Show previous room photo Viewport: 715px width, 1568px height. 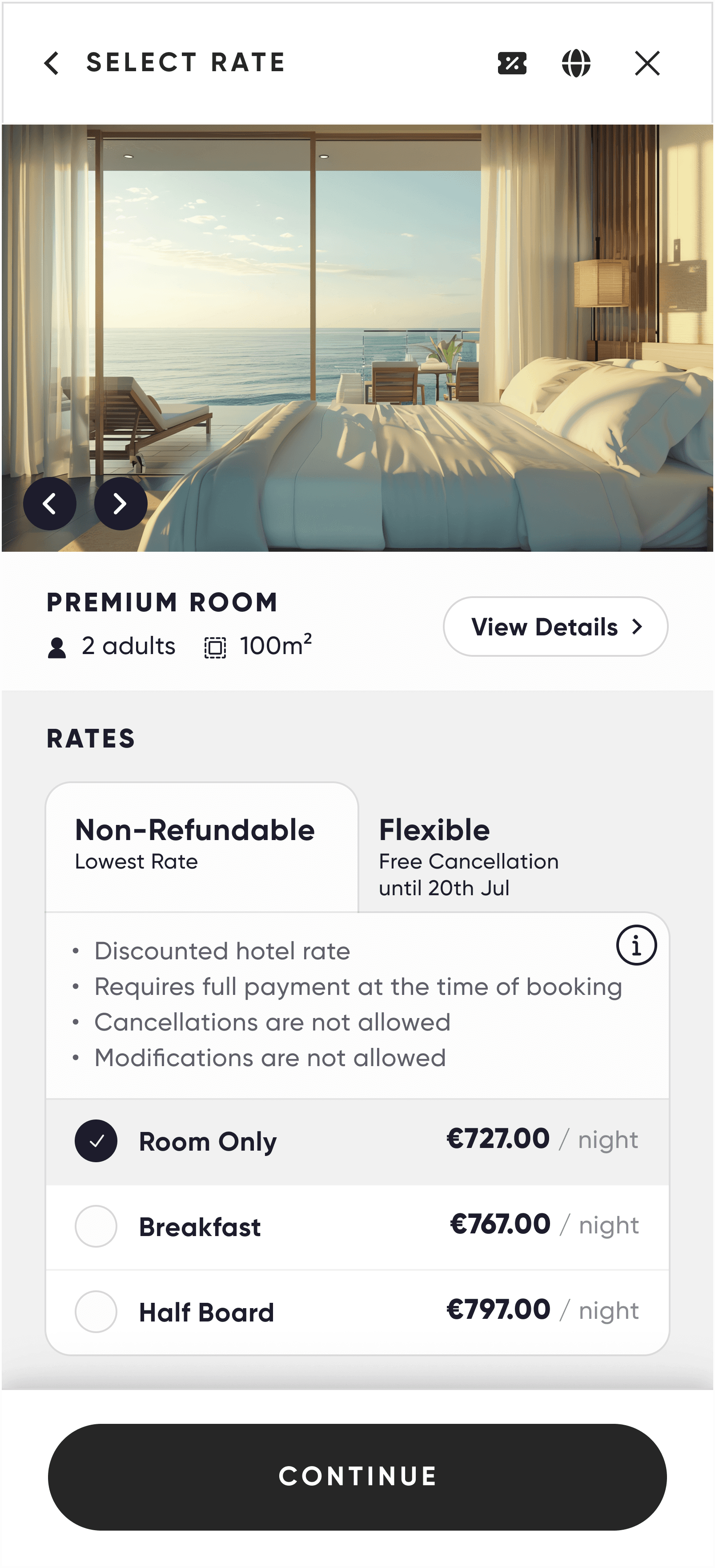(x=50, y=503)
